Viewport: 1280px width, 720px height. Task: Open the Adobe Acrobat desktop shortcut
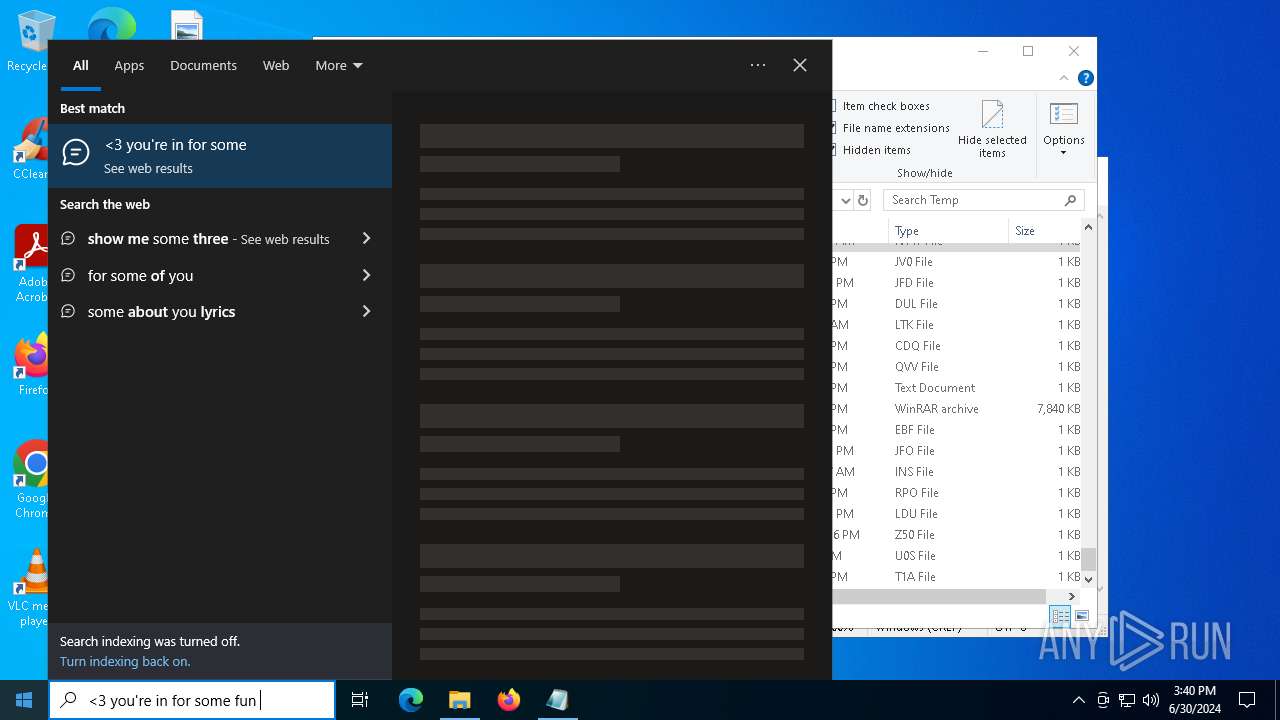31,264
